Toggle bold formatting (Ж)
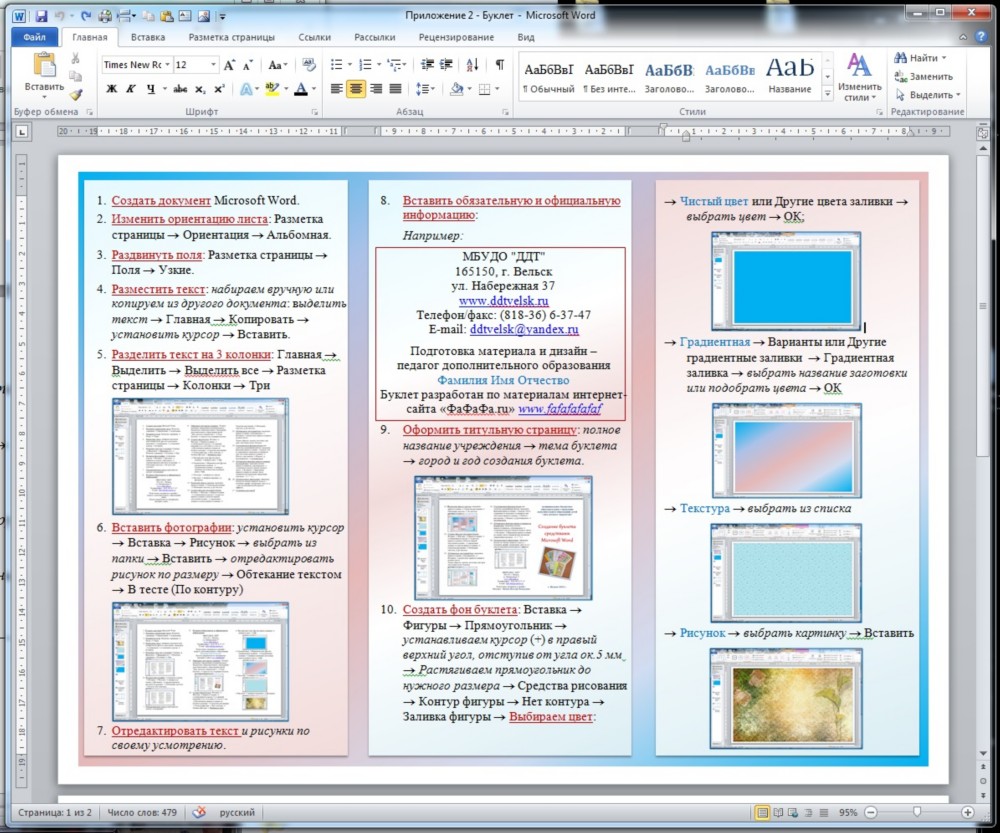Image resolution: width=1000 pixels, height=833 pixels. click(x=112, y=89)
